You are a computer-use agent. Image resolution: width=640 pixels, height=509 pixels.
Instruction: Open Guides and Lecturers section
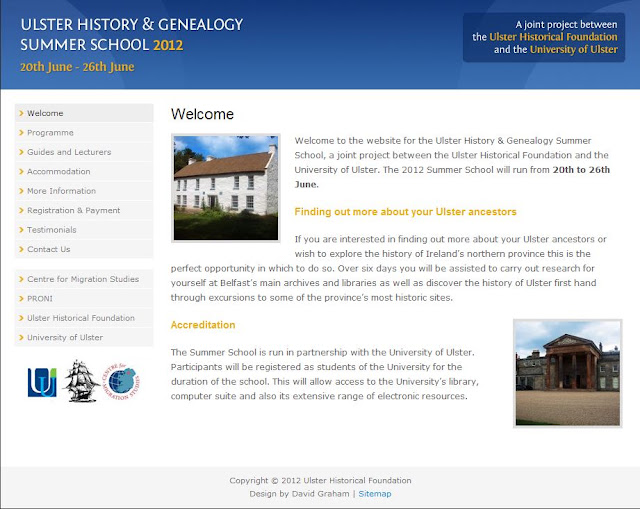84,152
